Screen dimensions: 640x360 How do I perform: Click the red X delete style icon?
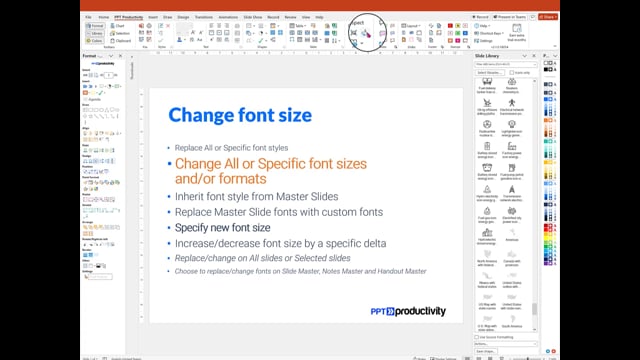pyautogui.click(x=168, y=26)
